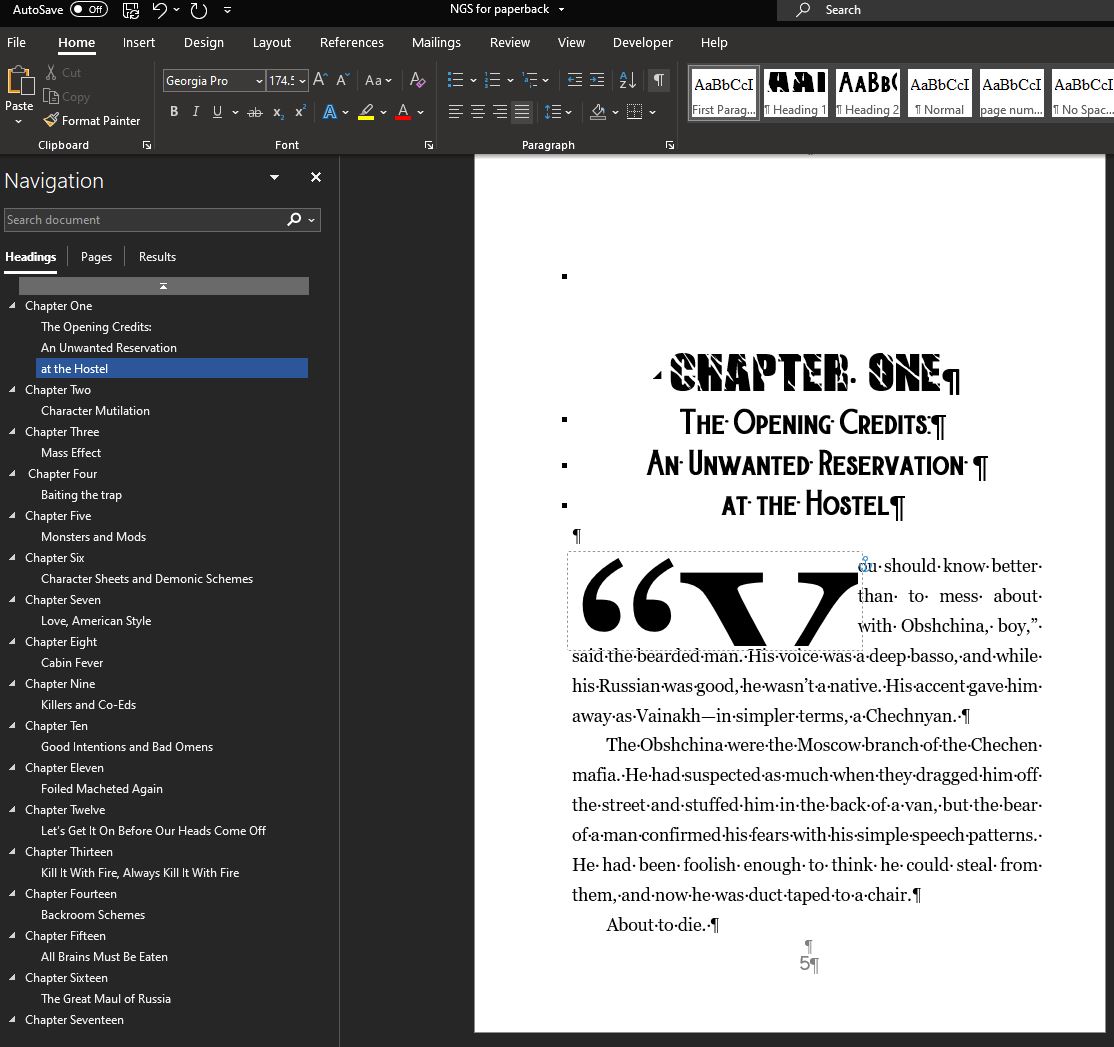Viewport: 1114px width, 1047px height.
Task: Apply superscript formatting
Action: (x=300, y=112)
